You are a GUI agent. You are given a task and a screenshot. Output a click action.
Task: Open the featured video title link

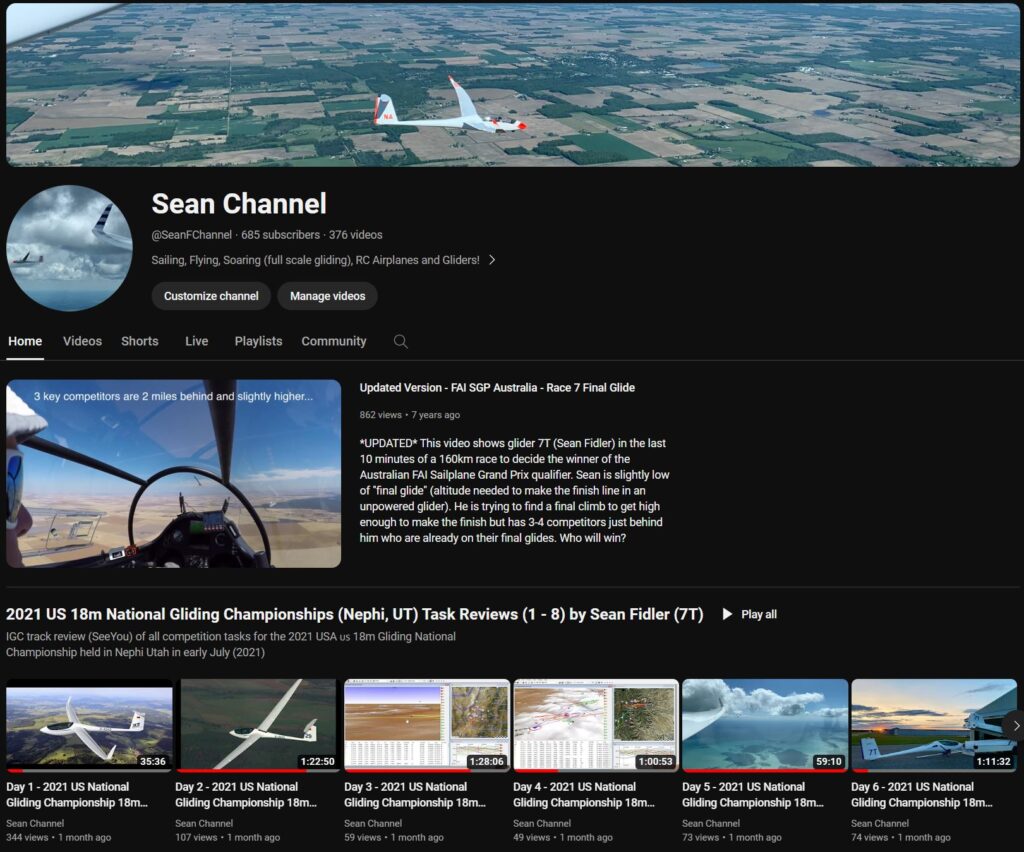[x=497, y=388]
